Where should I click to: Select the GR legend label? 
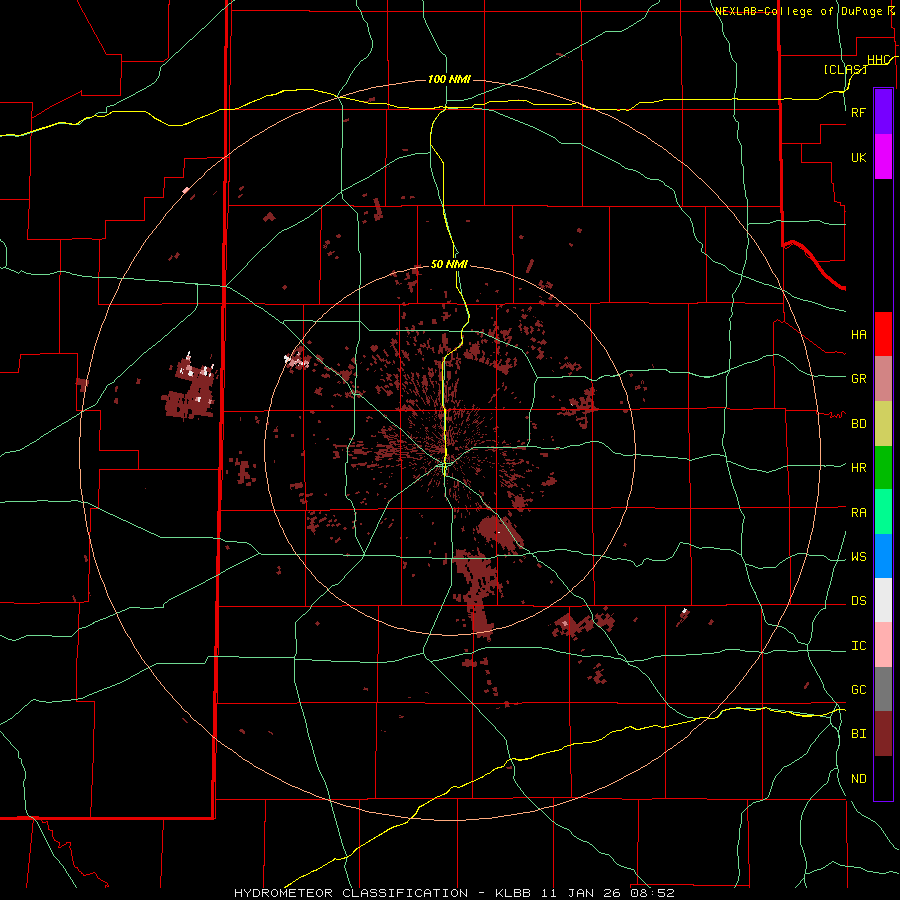[x=859, y=379]
